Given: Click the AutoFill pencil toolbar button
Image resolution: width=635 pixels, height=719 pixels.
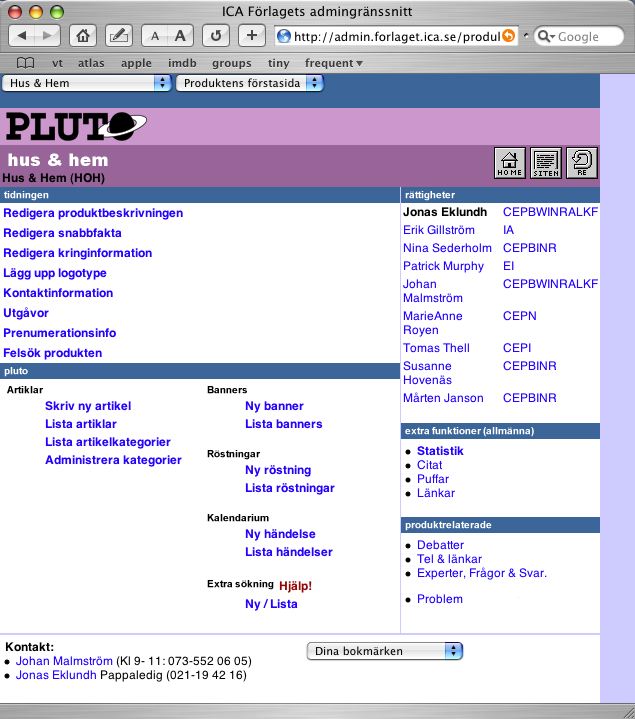Looking at the screenshot, I should pyautogui.click(x=118, y=36).
